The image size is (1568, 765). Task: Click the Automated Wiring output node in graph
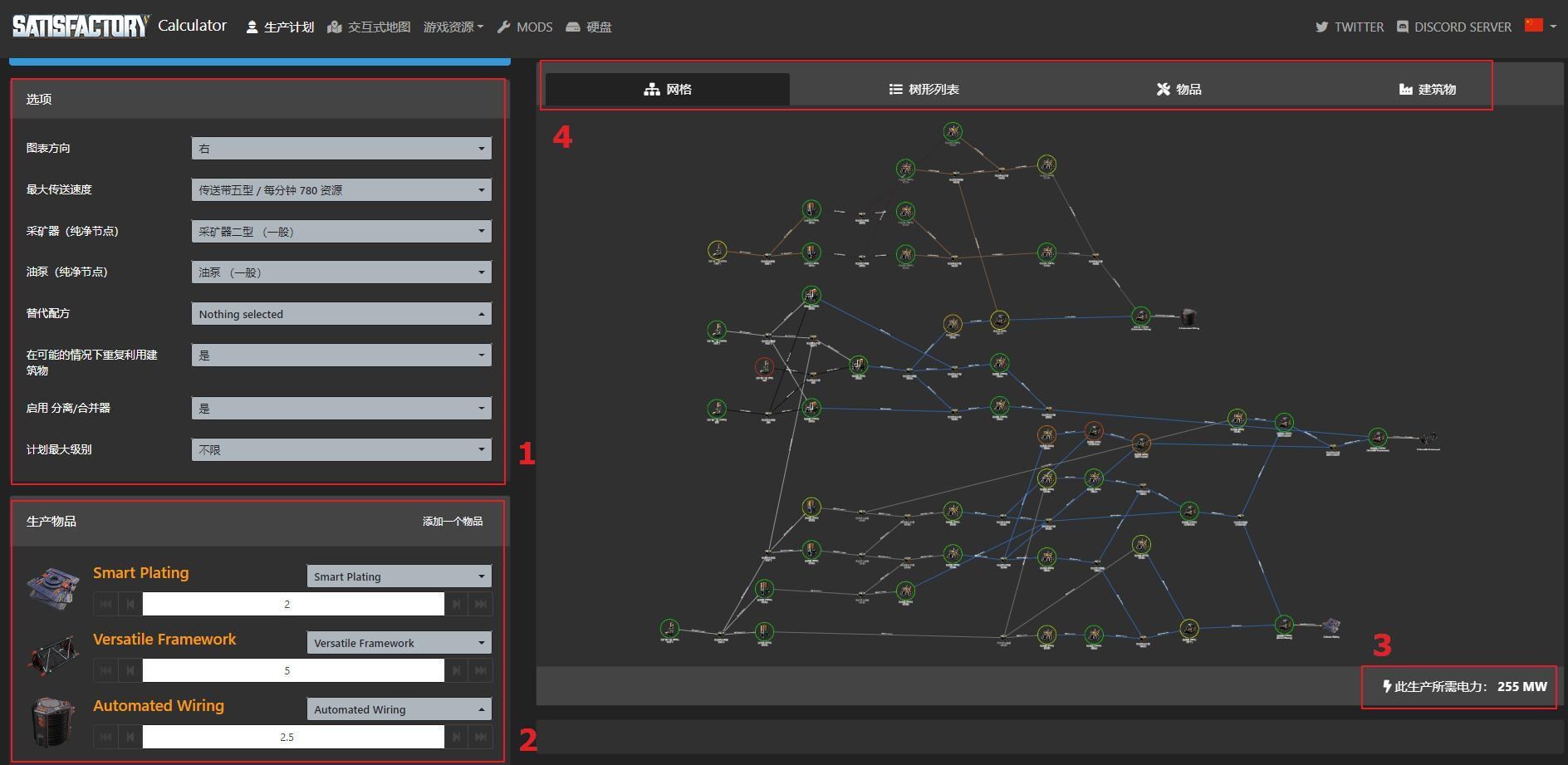coord(1189,317)
